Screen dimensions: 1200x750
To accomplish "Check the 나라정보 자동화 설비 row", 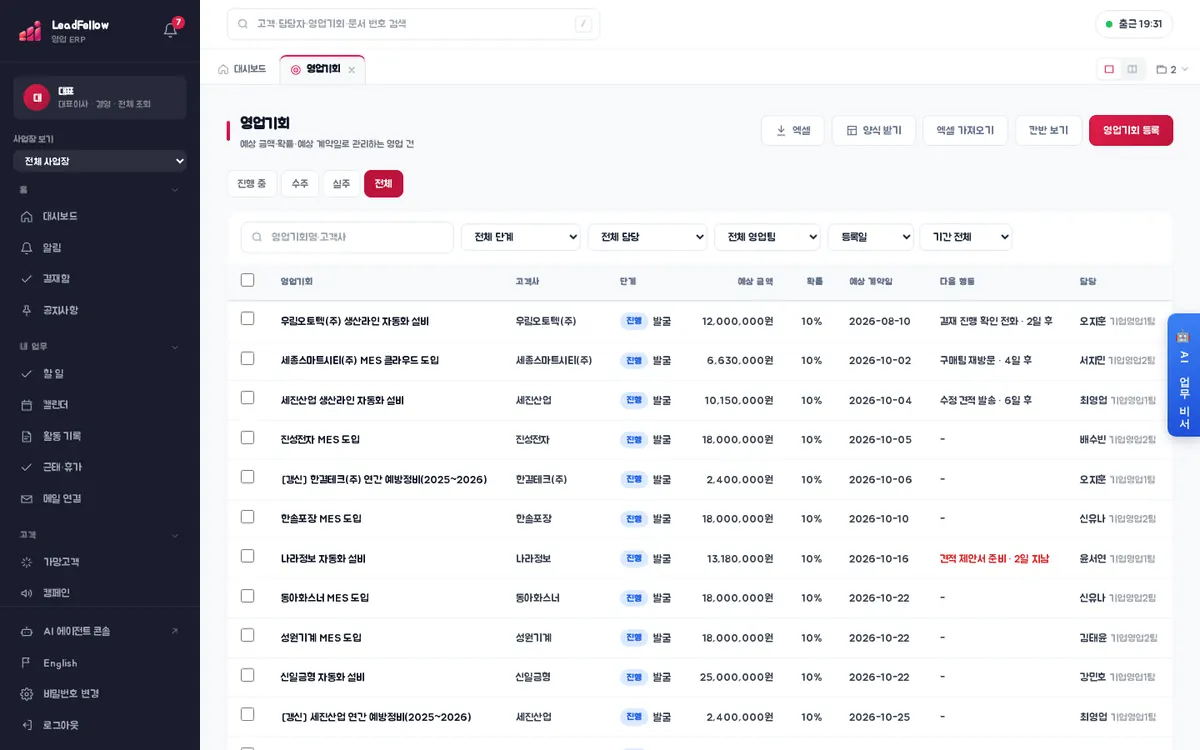I will click(x=248, y=557).
